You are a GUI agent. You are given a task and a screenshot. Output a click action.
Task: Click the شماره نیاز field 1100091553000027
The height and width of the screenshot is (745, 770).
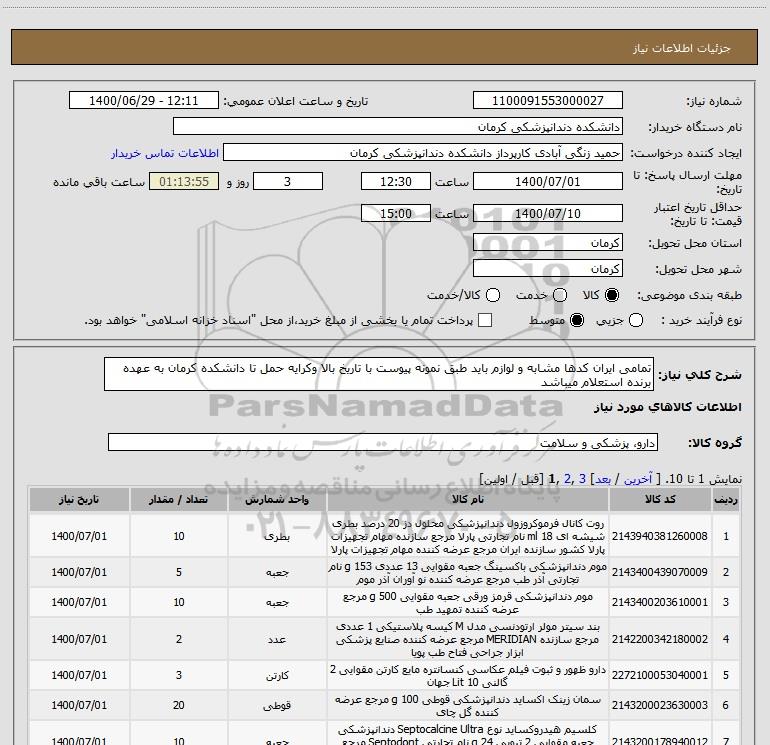pos(548,101)
